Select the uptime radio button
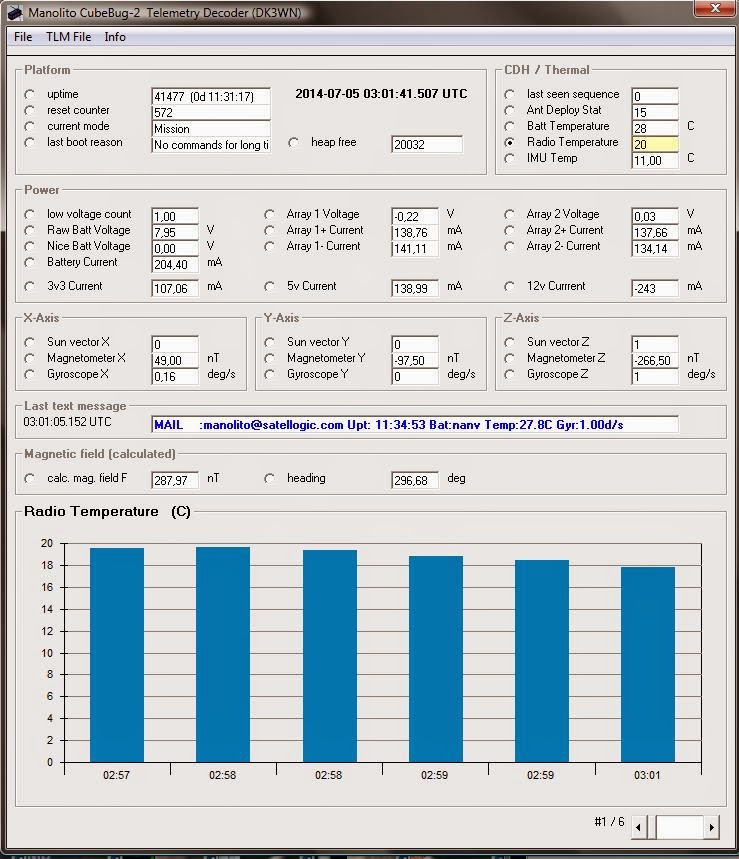Screen dimensions: 739x859 pos(30,94)
